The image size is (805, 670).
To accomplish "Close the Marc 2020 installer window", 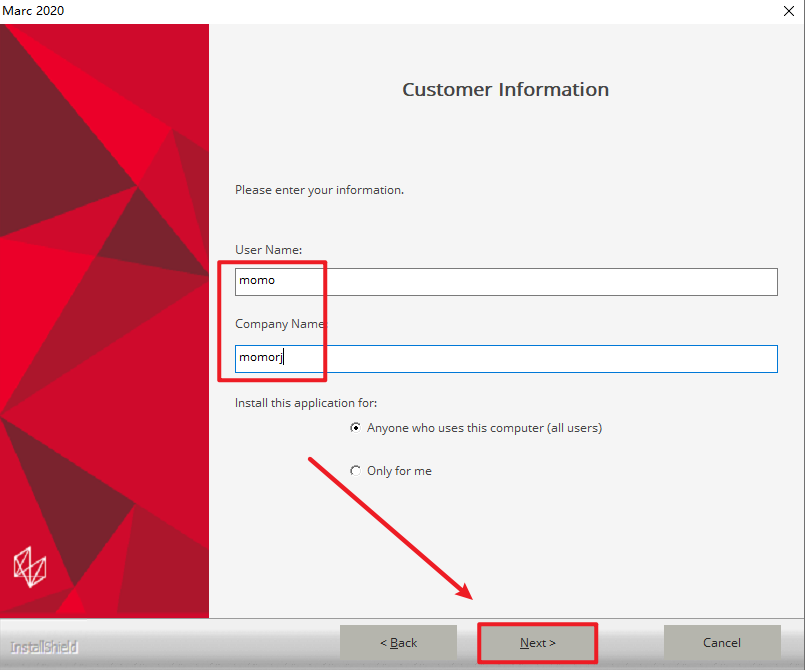I will [x=788, y=10].
